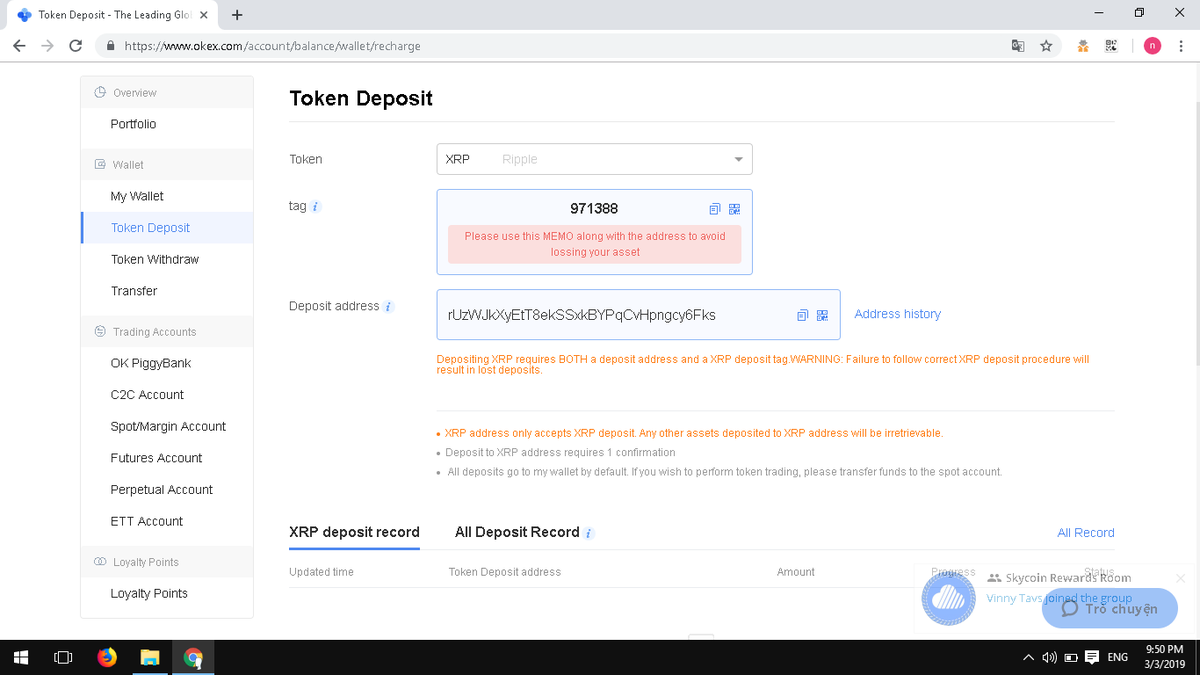Open the Windows Start menu
Image resolution: width=1200 pixels, height=675 pixels.
pos(21,657)
